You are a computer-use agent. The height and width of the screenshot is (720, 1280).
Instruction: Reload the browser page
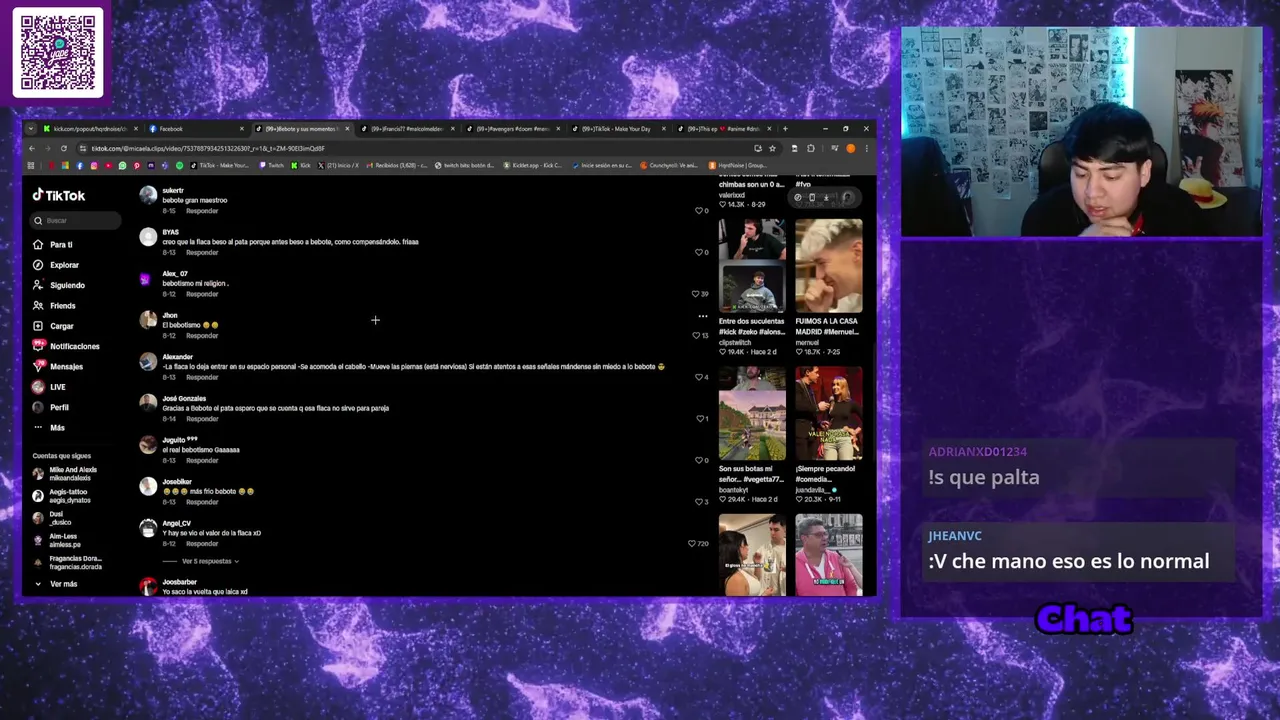[x=64, y=148]
